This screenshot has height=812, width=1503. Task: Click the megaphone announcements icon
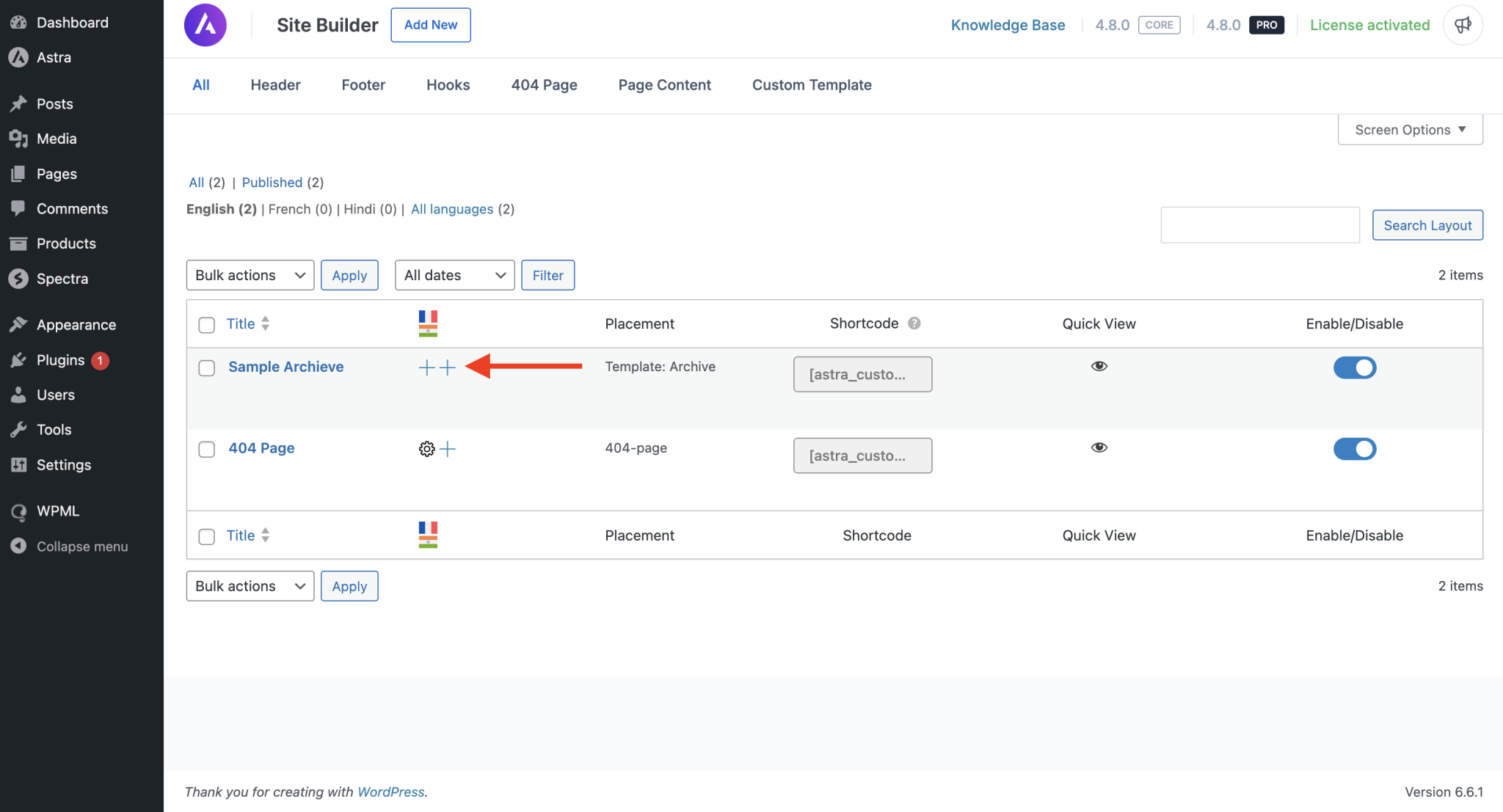(x=1463, y=25)
